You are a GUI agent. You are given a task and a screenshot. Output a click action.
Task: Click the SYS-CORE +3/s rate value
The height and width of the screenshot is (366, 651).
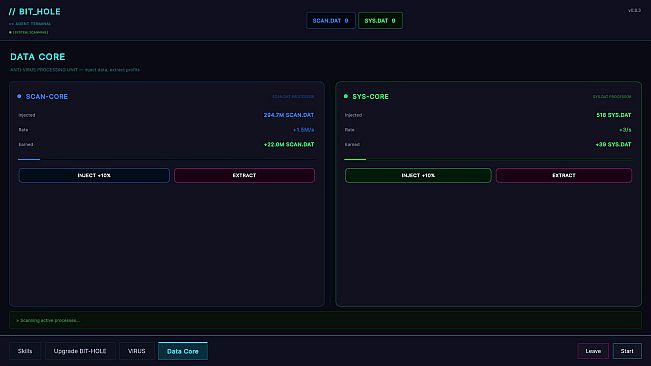click(x=625, y=130)
